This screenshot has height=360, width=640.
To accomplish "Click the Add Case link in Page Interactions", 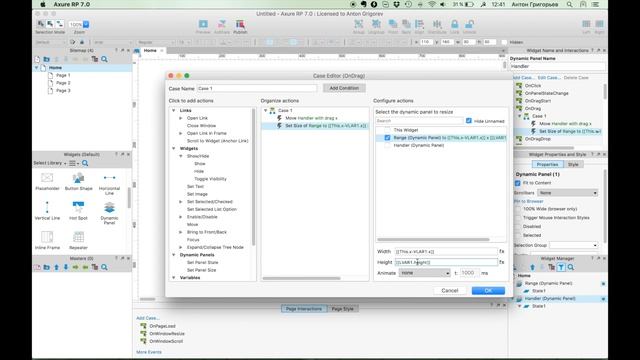I will (x=148, y=318).
